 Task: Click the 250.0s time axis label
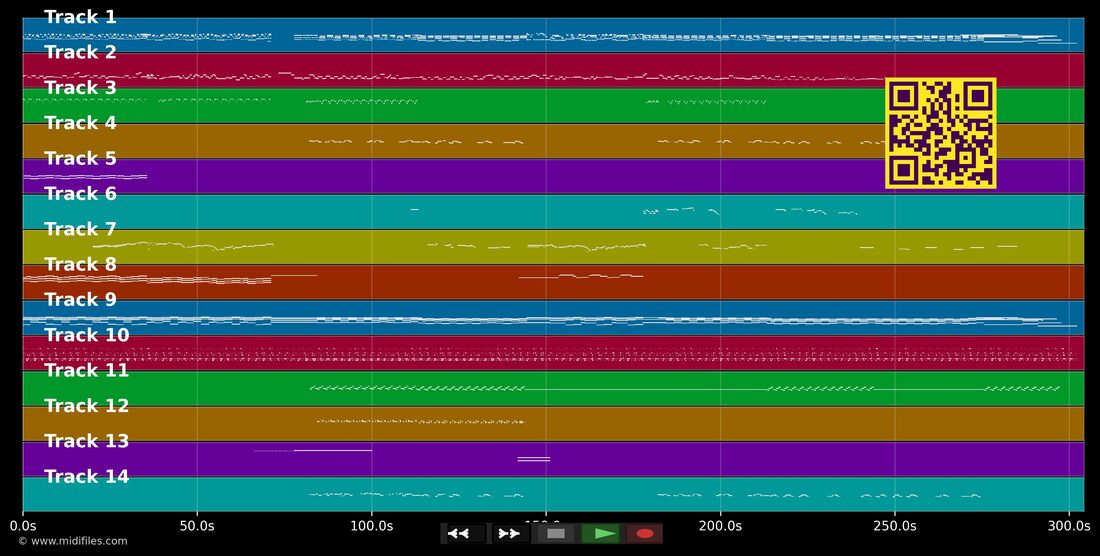tap(894, 525)
